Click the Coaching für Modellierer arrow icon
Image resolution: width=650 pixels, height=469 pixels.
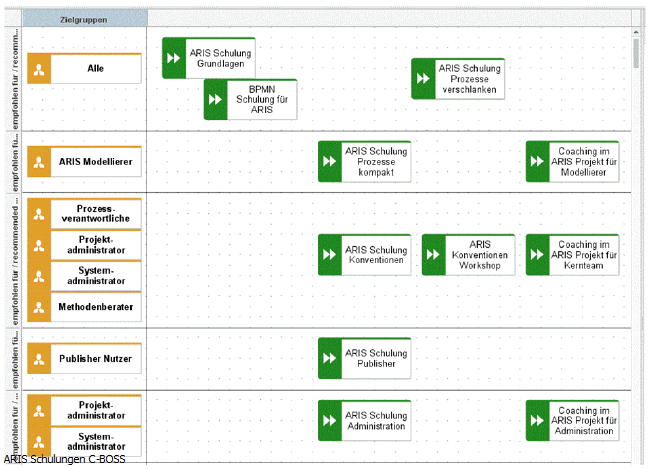point(538,161)
